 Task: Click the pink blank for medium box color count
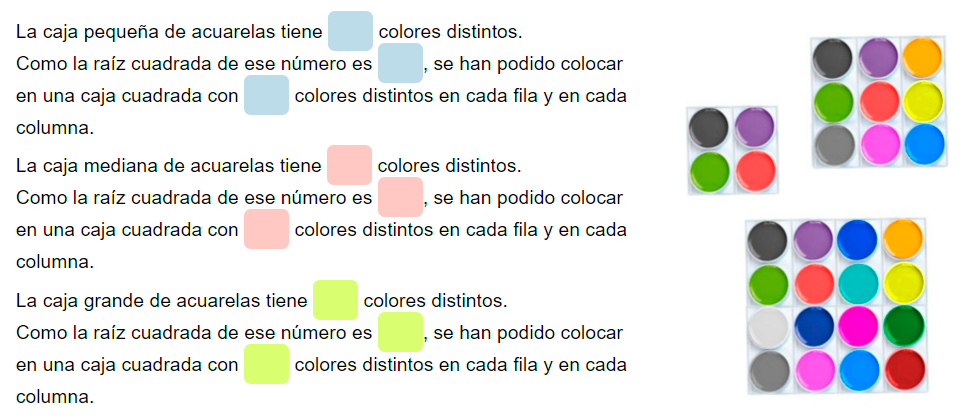[x=349, y=164]
